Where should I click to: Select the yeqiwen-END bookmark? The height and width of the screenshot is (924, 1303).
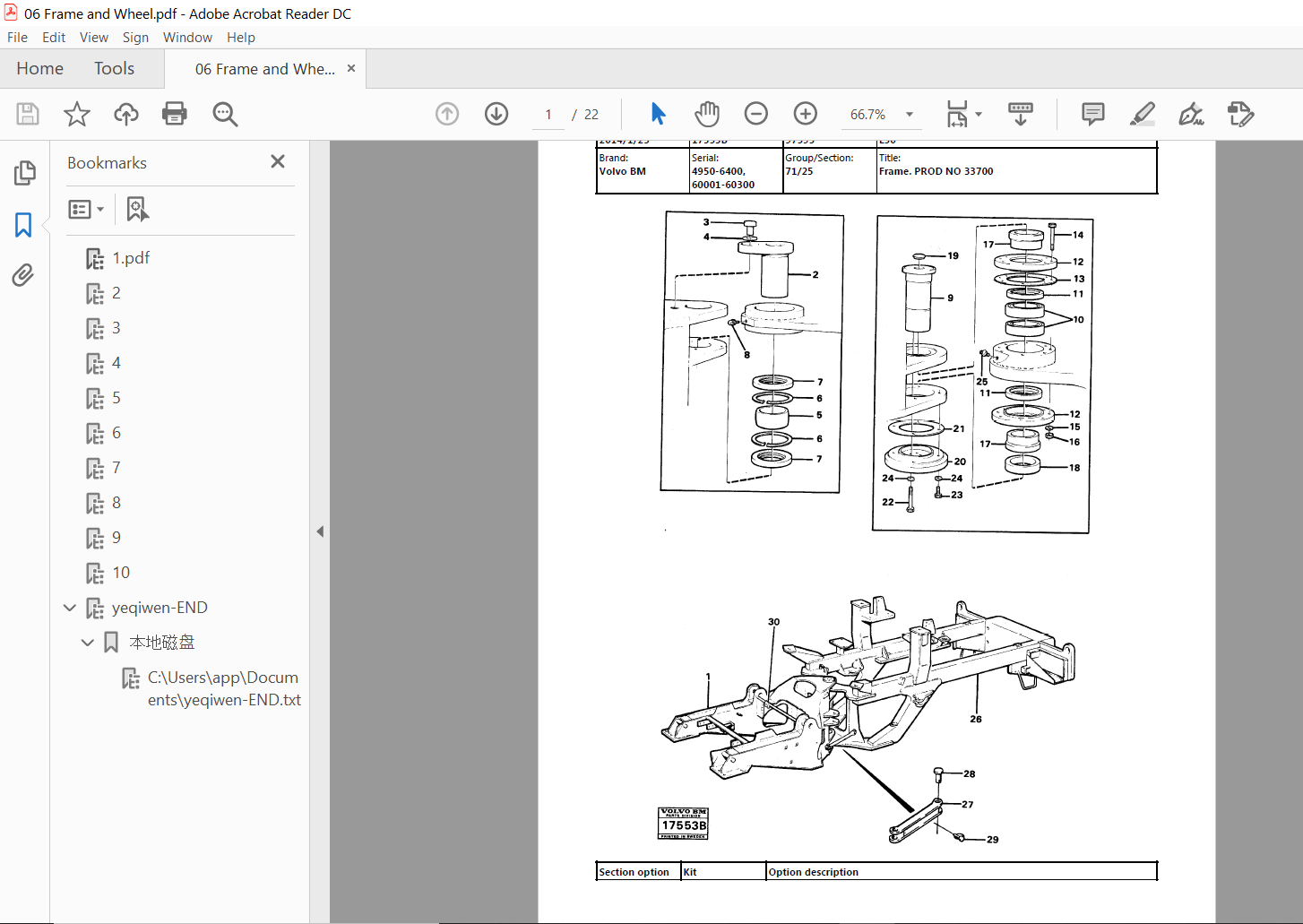160,608
